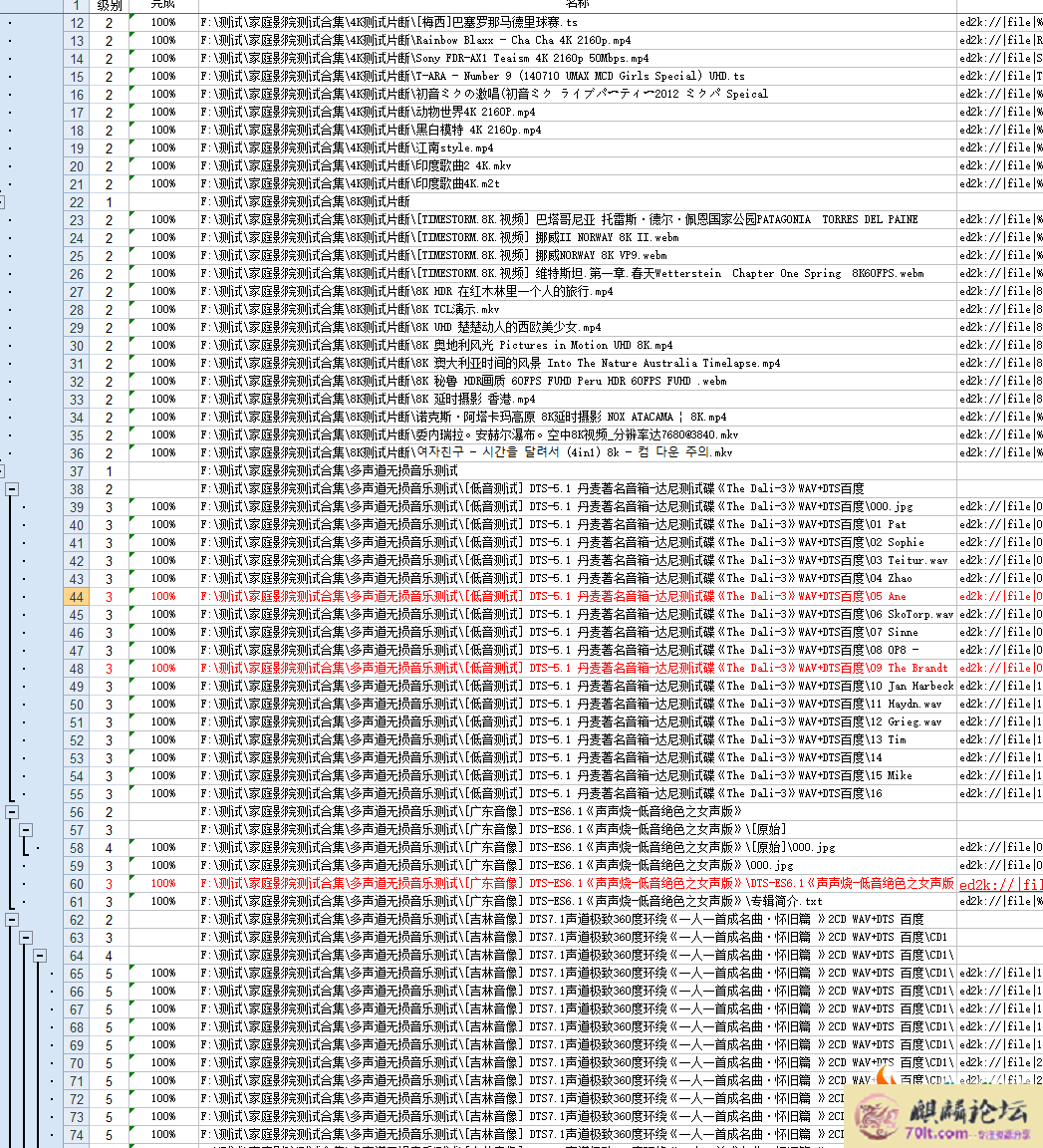1043x1148 pixels.
Task: Click the 名称 column header cell
Action: coord(578,6)
